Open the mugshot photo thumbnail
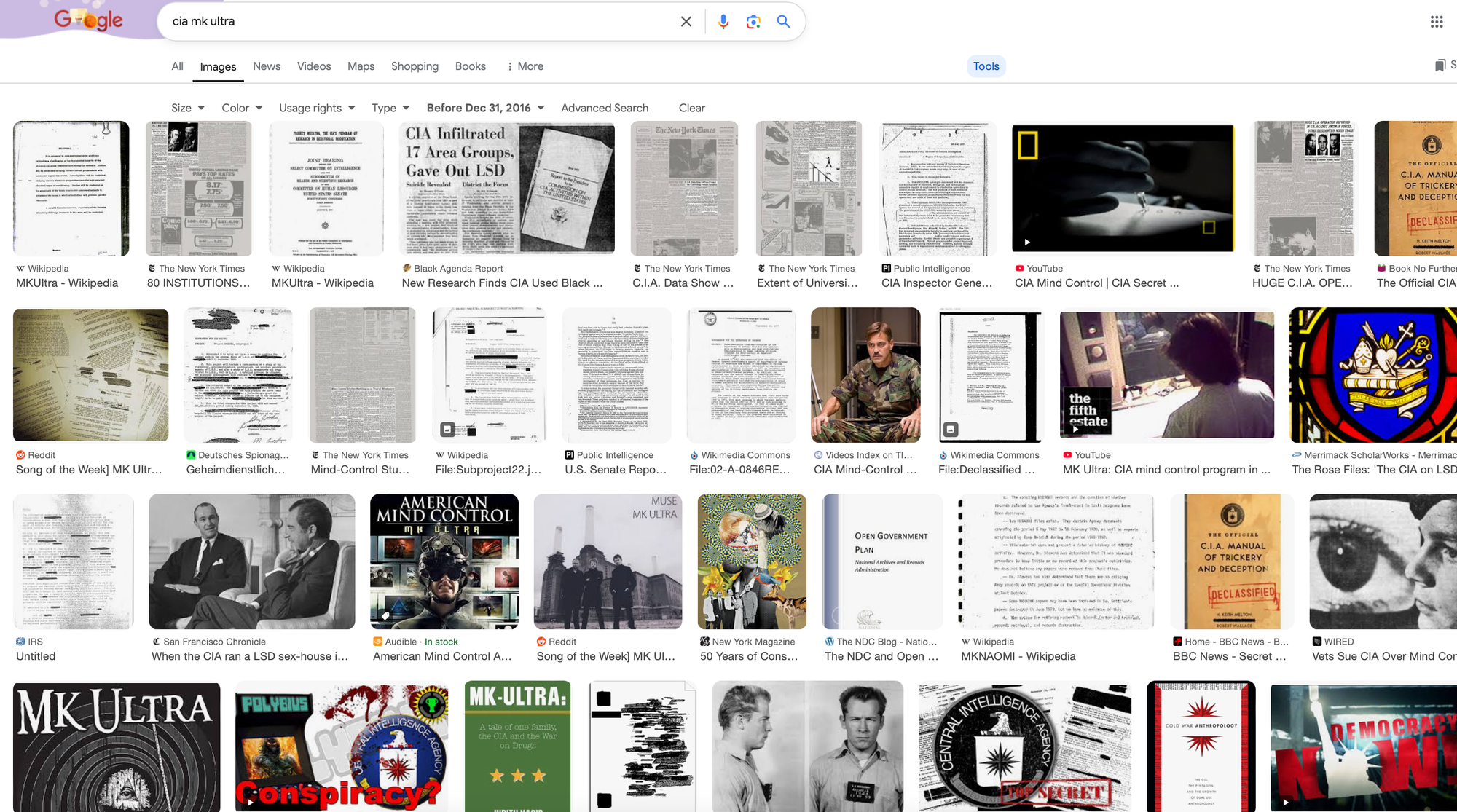The image size is (1457, 812). (807, 746)
